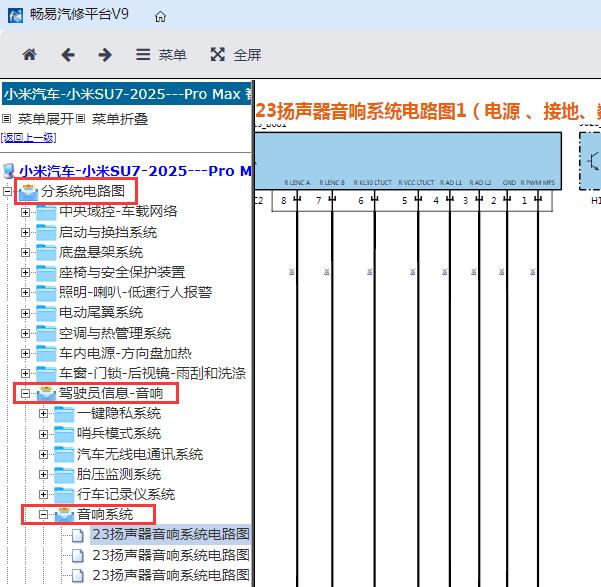Expand the 空调与热管理系统 folder
This screenshot has height=587, width=601.
[x=25, y=333]
